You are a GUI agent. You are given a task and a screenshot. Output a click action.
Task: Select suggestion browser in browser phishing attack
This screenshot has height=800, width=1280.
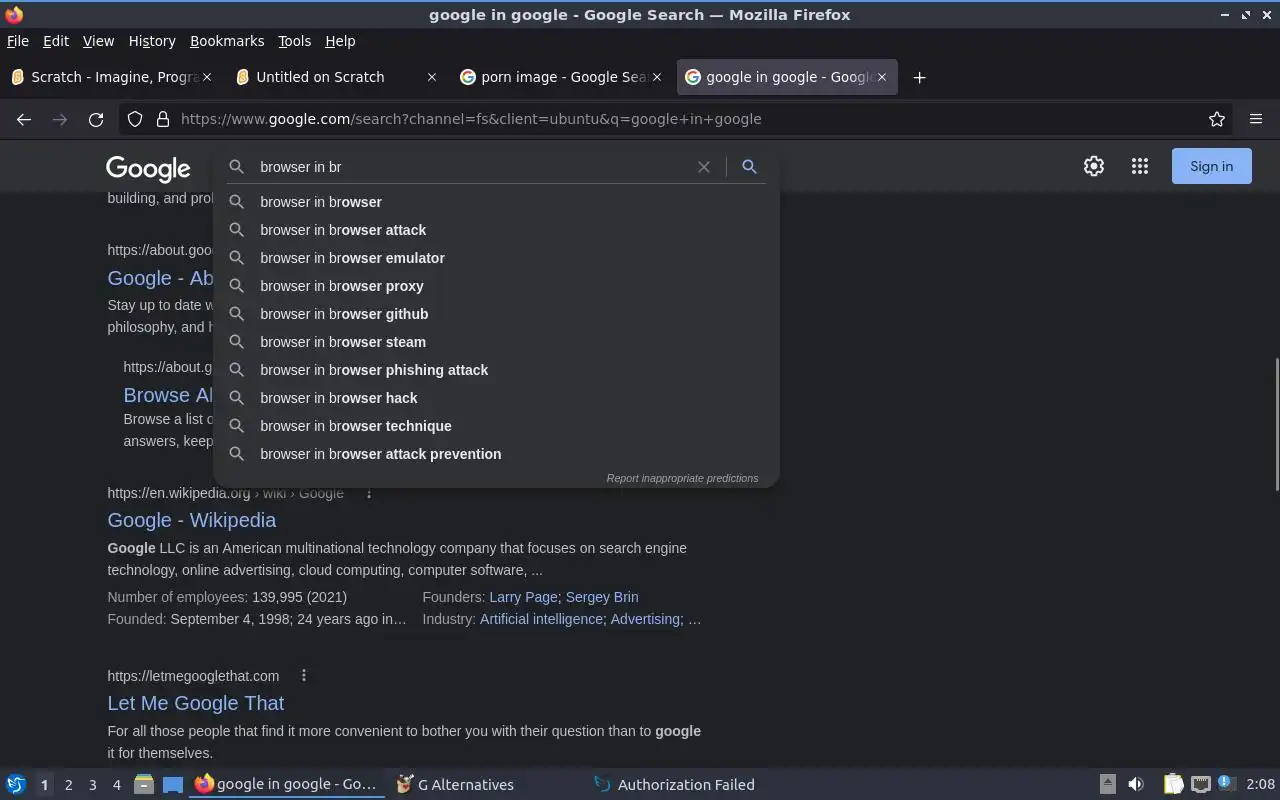496,370
